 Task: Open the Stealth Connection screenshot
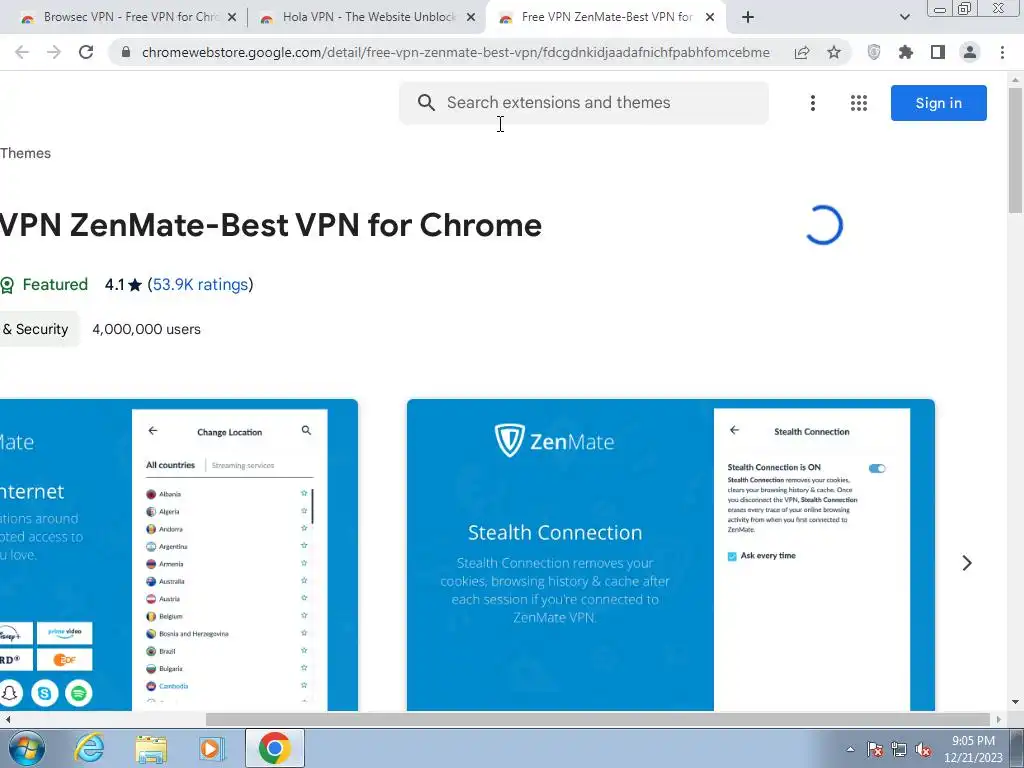point(671,555)
